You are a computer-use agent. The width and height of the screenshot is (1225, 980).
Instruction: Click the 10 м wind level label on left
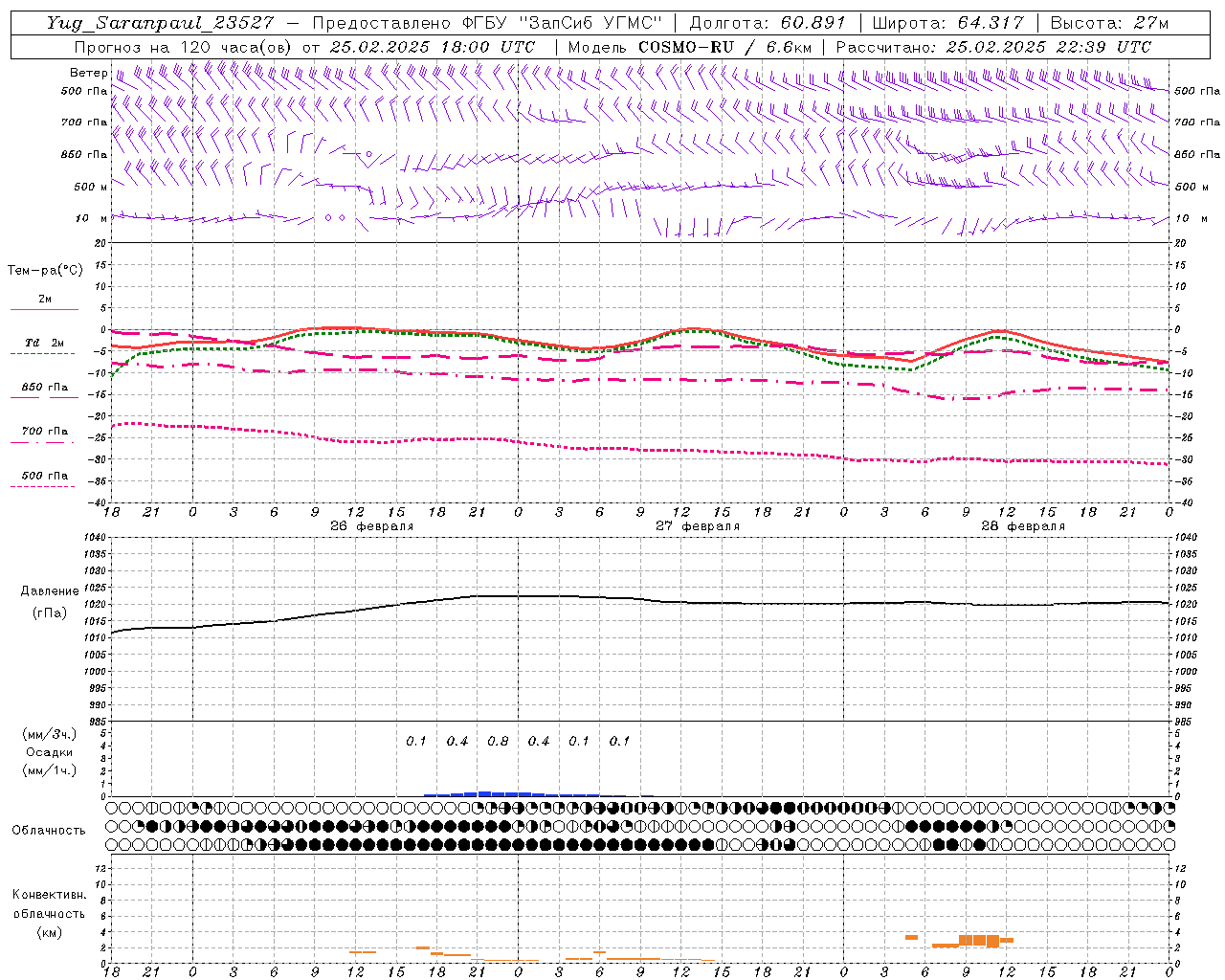click(91, 218)
